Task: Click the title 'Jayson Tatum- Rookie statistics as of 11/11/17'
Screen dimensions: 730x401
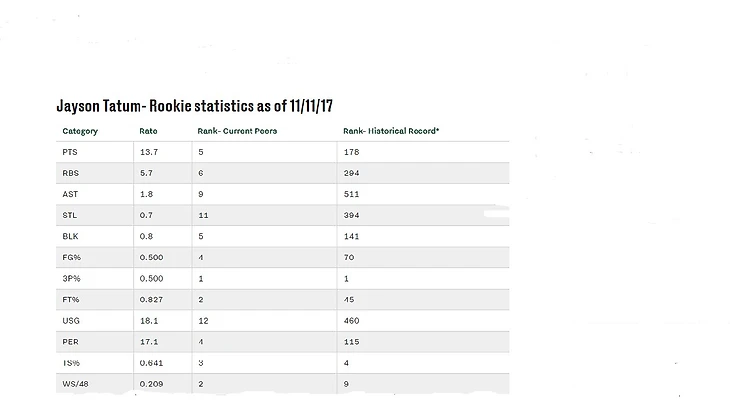Action: [x=195, y=106]
